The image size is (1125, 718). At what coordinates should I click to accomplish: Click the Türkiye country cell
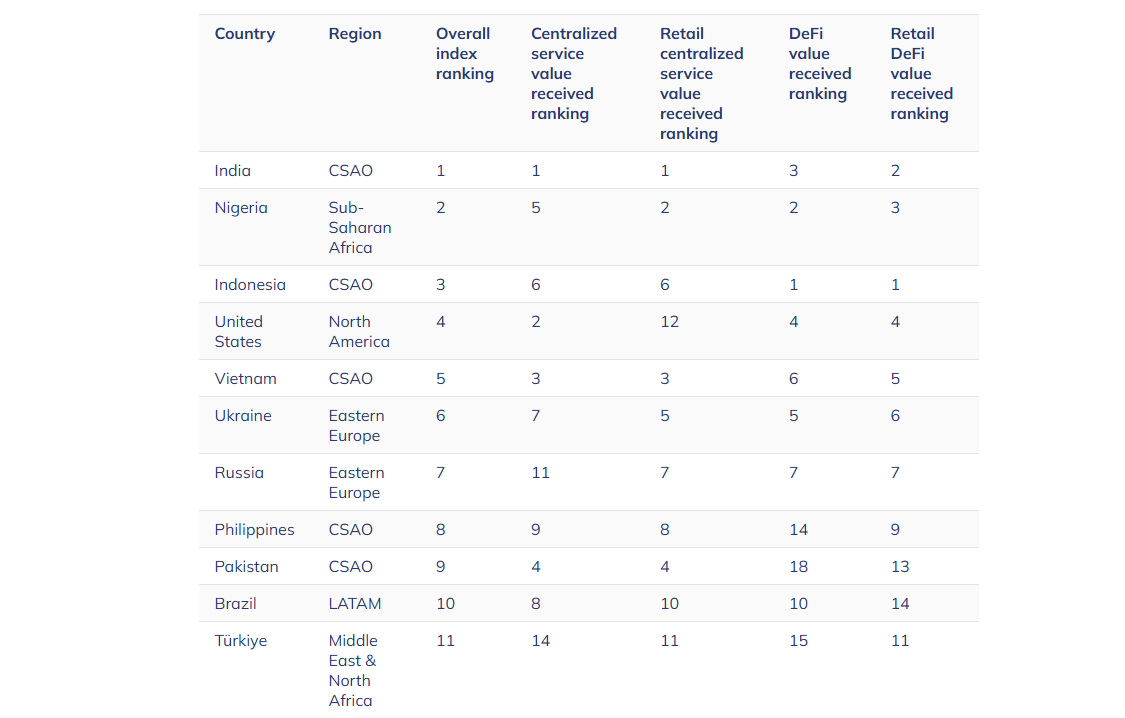241,641
